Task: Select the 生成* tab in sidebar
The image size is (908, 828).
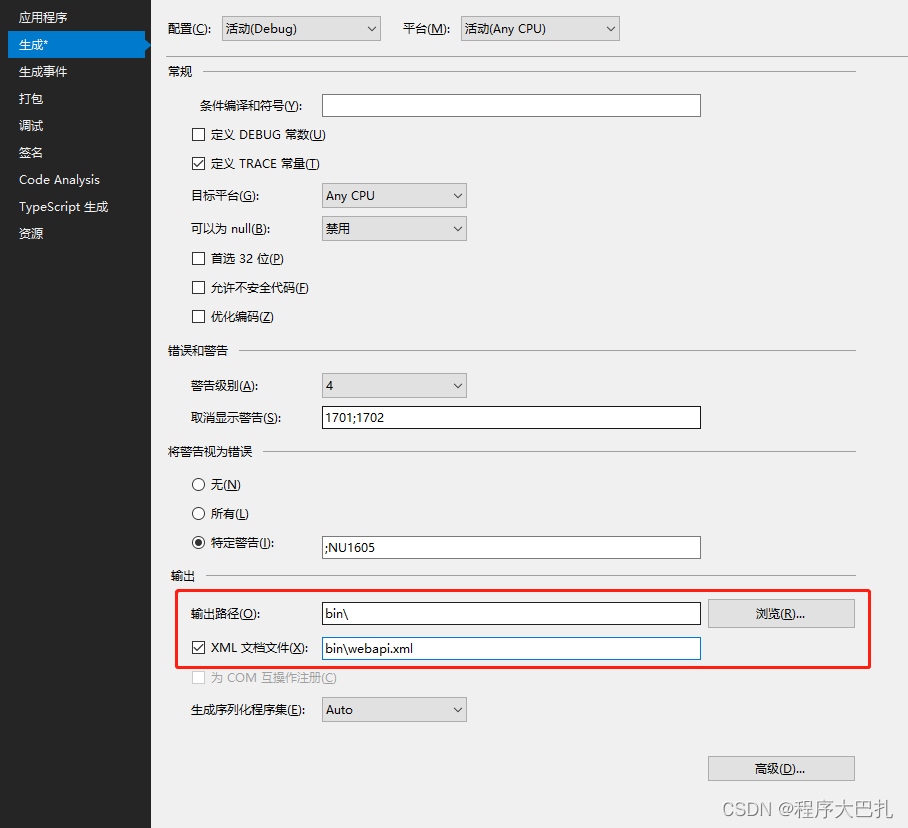Action: click(x=76, y=45)
